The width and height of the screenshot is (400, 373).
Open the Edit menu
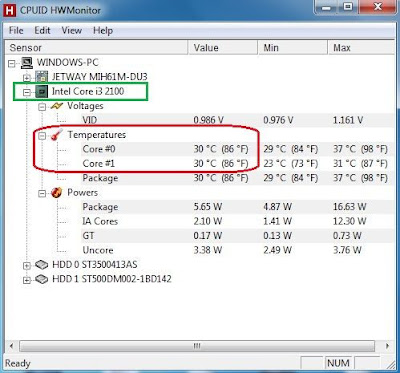[x=42, y=31]
